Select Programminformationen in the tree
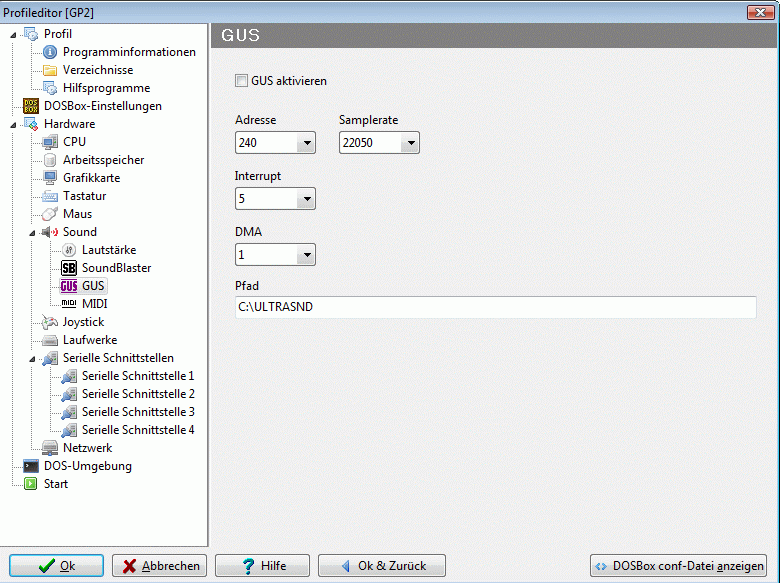Viewport: 780px width, 583px height. click(x=129, y=52)
